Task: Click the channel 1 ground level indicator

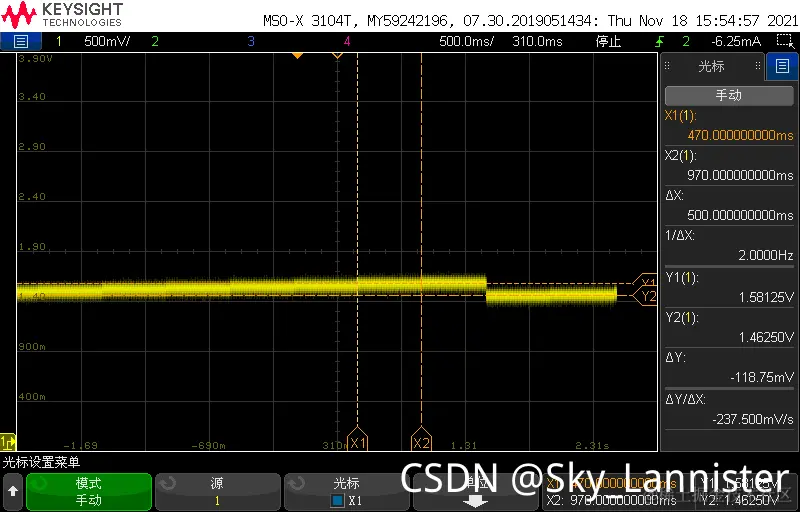Action: 8,442
